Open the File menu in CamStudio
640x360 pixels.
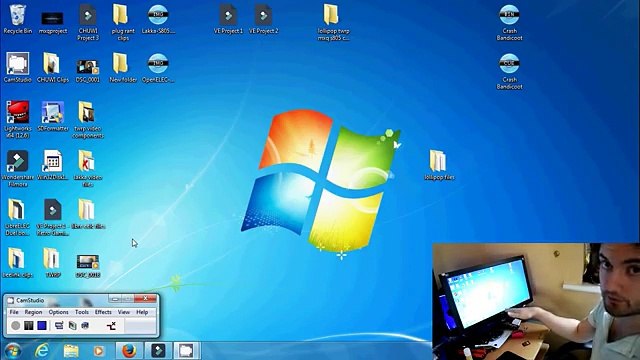[14, 312]
